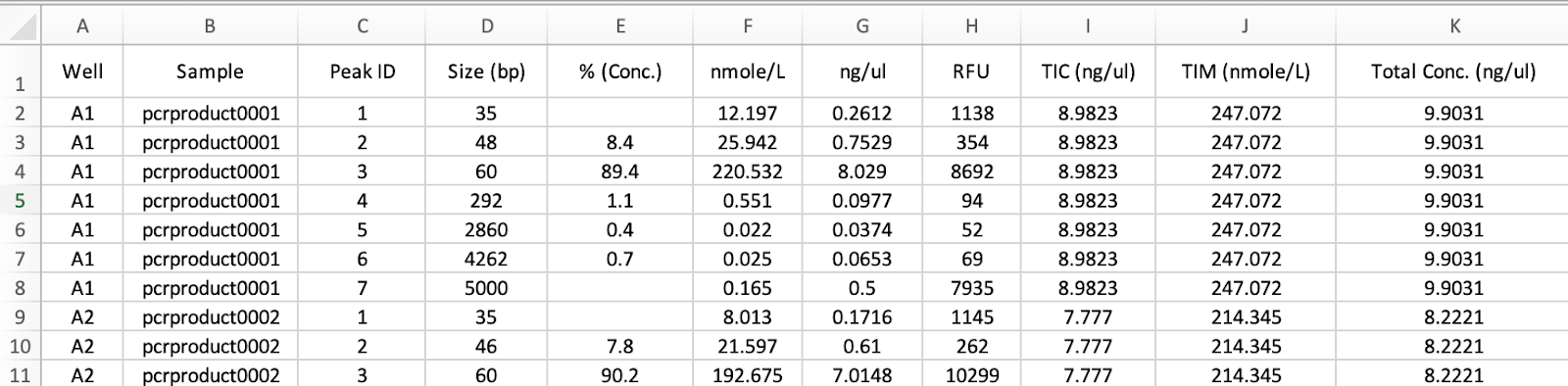The image size is (1568, 386).
Task: Select cell containing 220.532
Action: coord(747,171)
